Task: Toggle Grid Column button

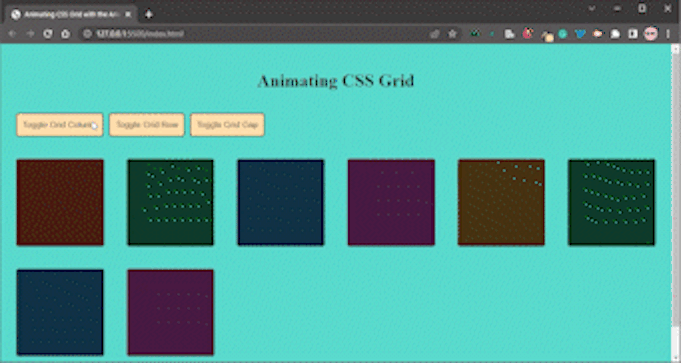Action: click(60, 125)
